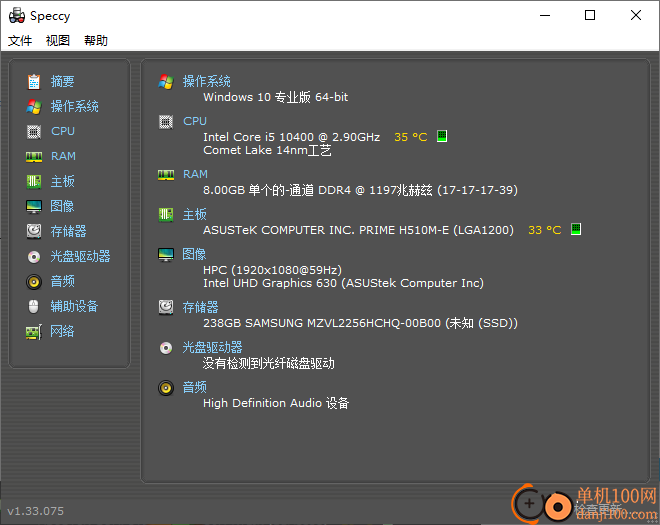This screenshot has width=660, height=525.
Task: Show the 光盘驱动器 sidebar section
Action: (80, 256)
